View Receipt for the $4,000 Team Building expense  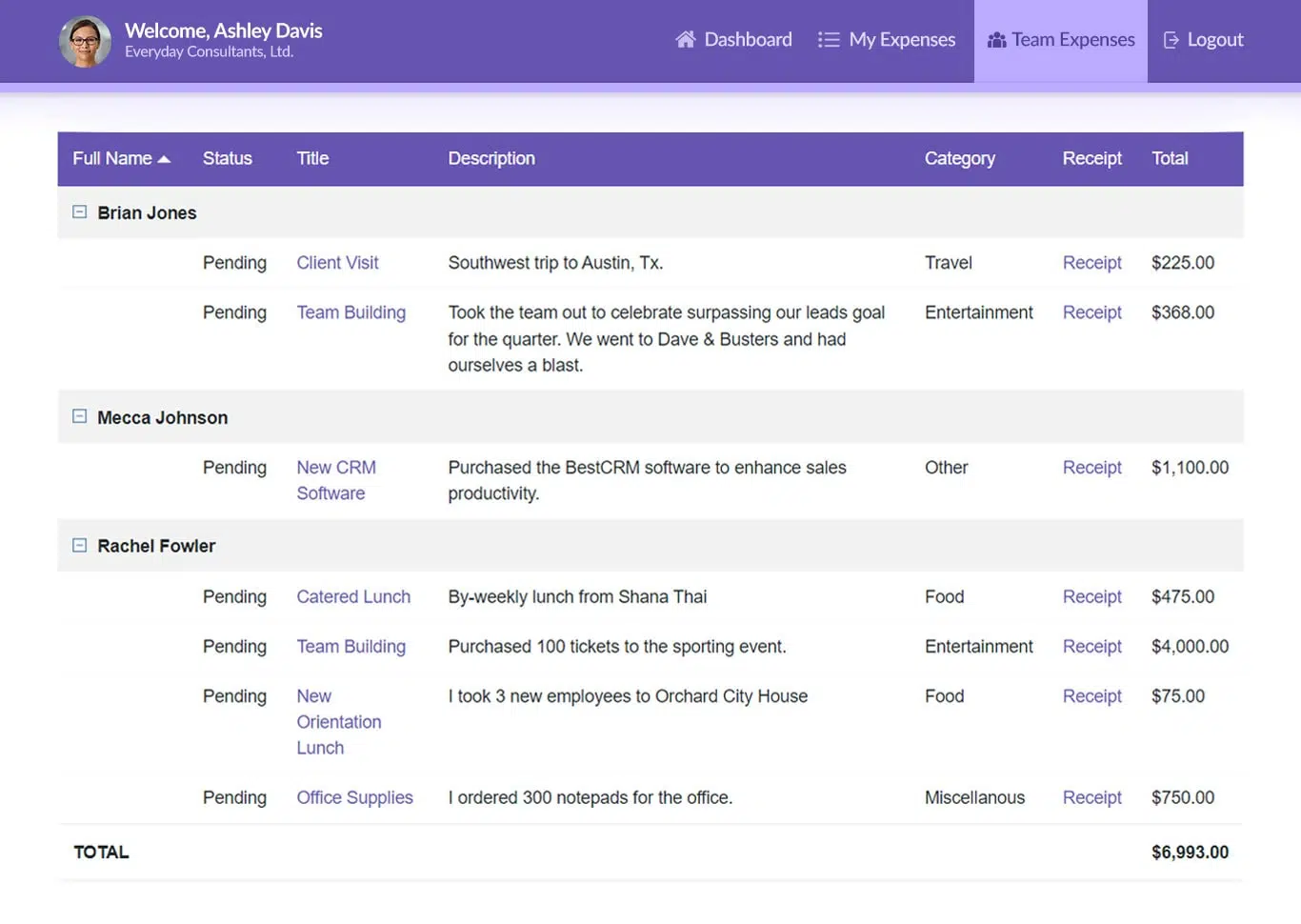pos(1091,647)
